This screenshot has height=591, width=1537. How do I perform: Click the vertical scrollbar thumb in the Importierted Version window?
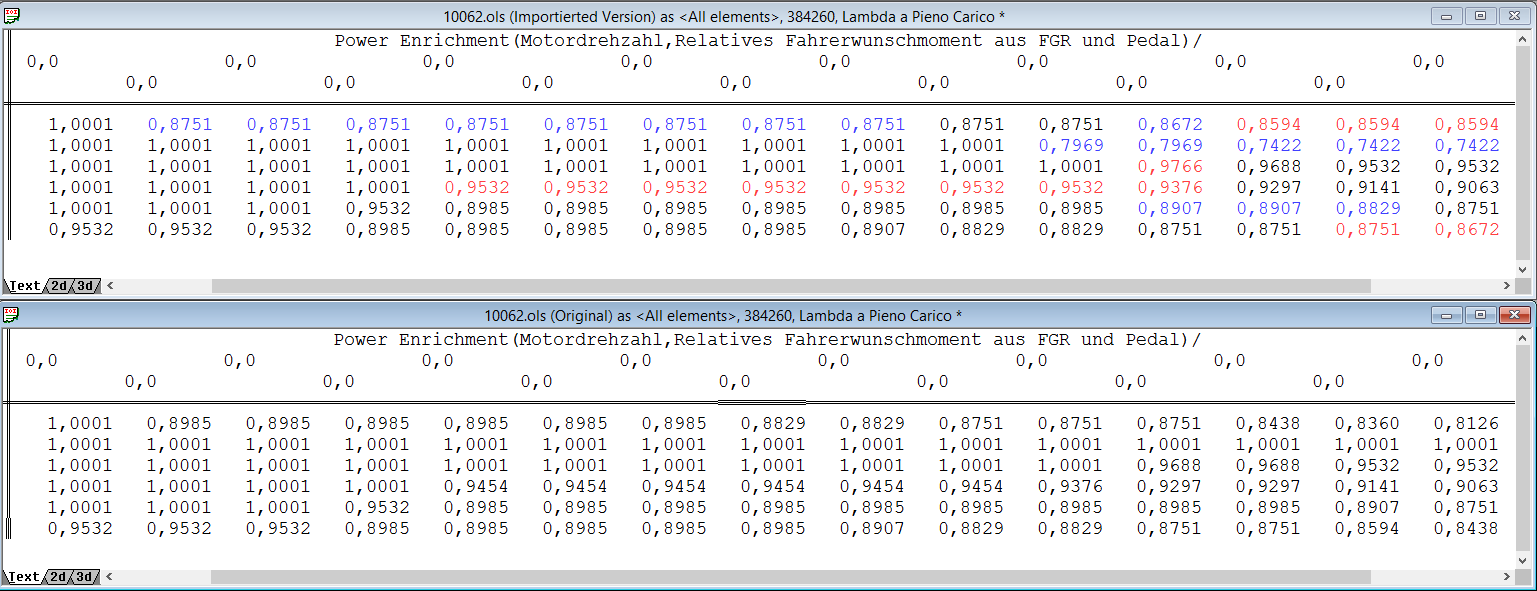(1524, 155)
